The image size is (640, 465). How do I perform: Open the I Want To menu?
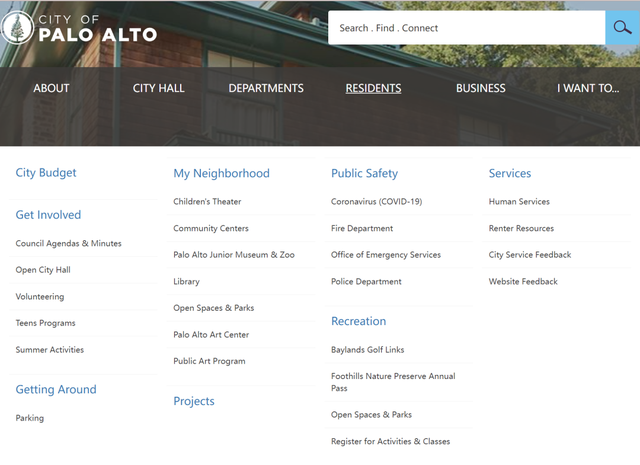[x=588, y=88]
